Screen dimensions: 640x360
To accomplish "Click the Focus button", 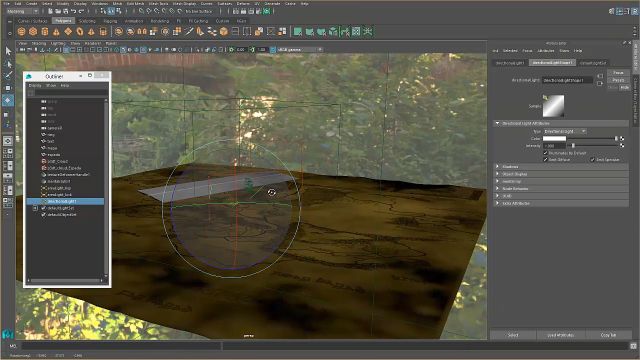I will coord(618,73).
